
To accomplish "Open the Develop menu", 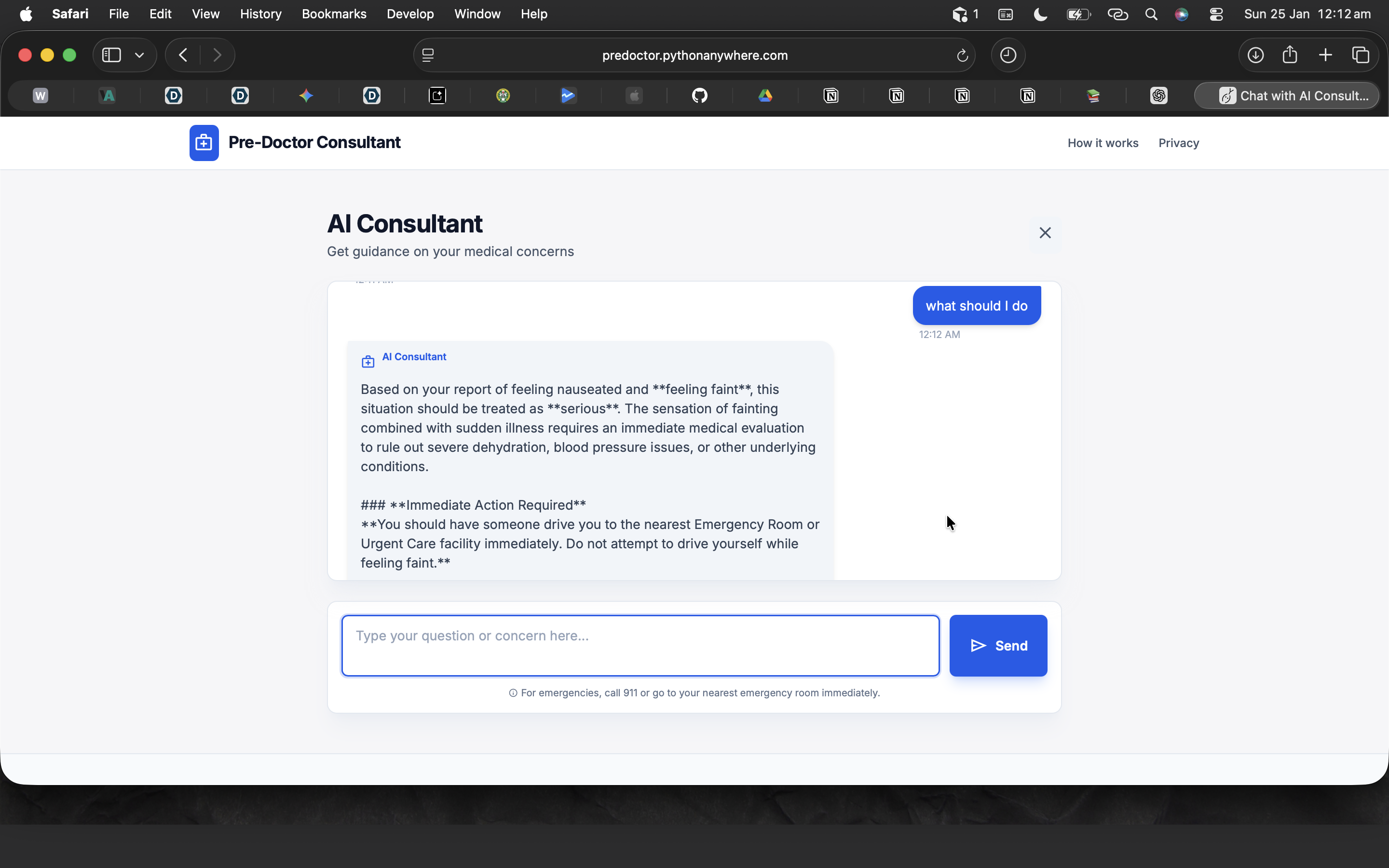I will [410, 14].
